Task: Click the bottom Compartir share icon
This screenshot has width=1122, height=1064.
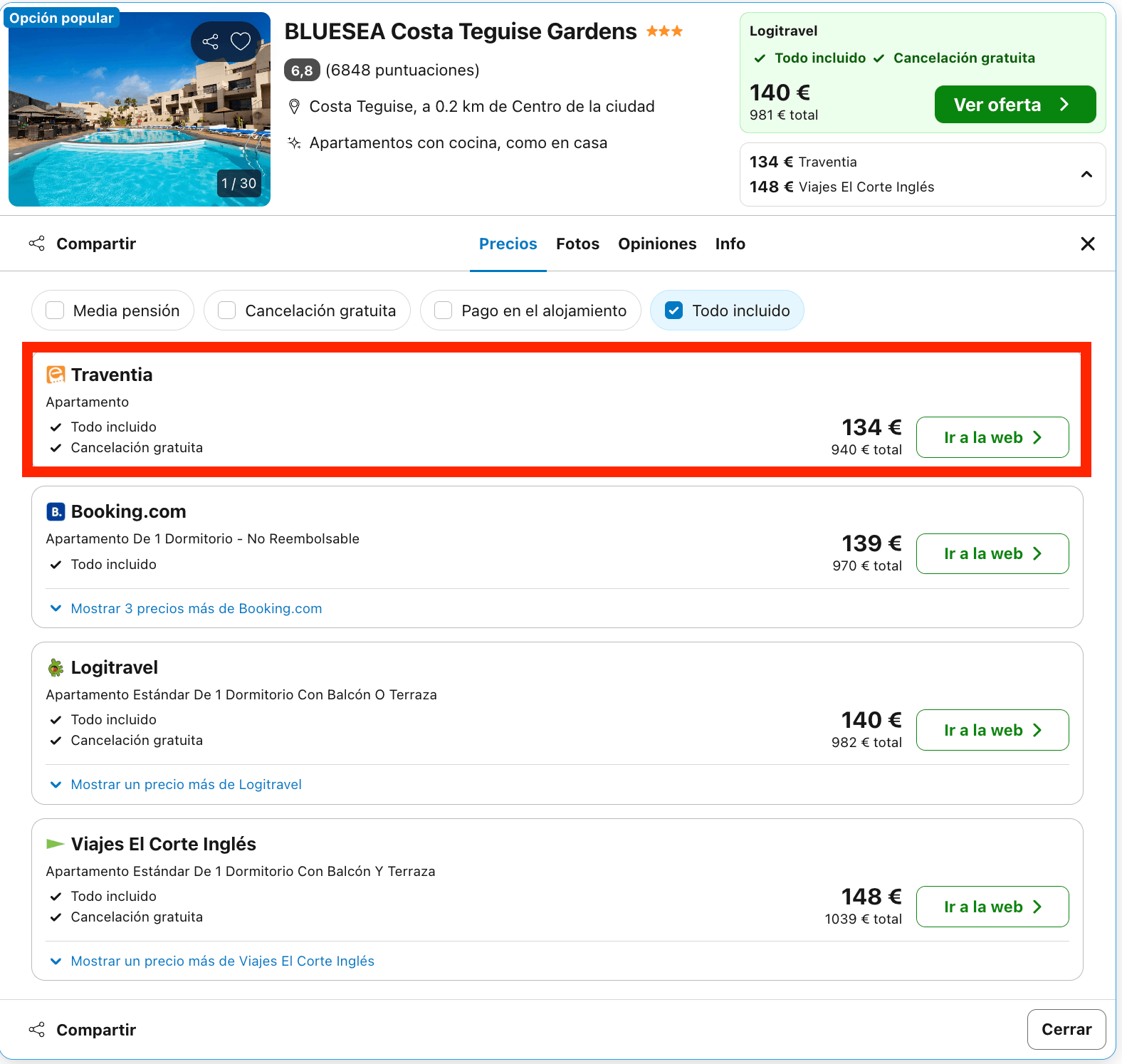Action: coord(36,1030)
